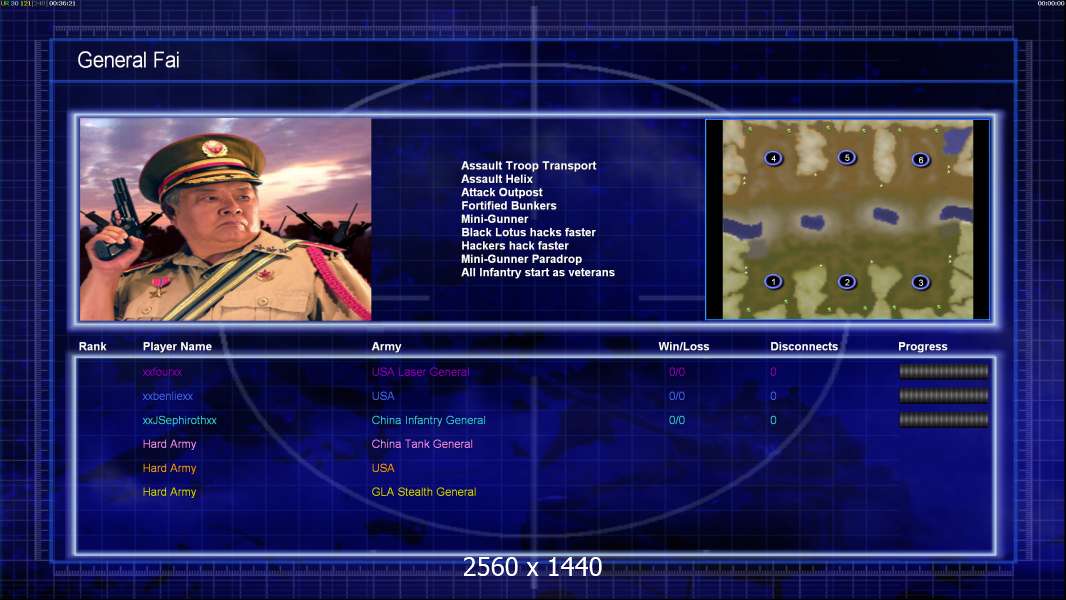Click the "GLA Stealth General" army entry

(424, 492)
